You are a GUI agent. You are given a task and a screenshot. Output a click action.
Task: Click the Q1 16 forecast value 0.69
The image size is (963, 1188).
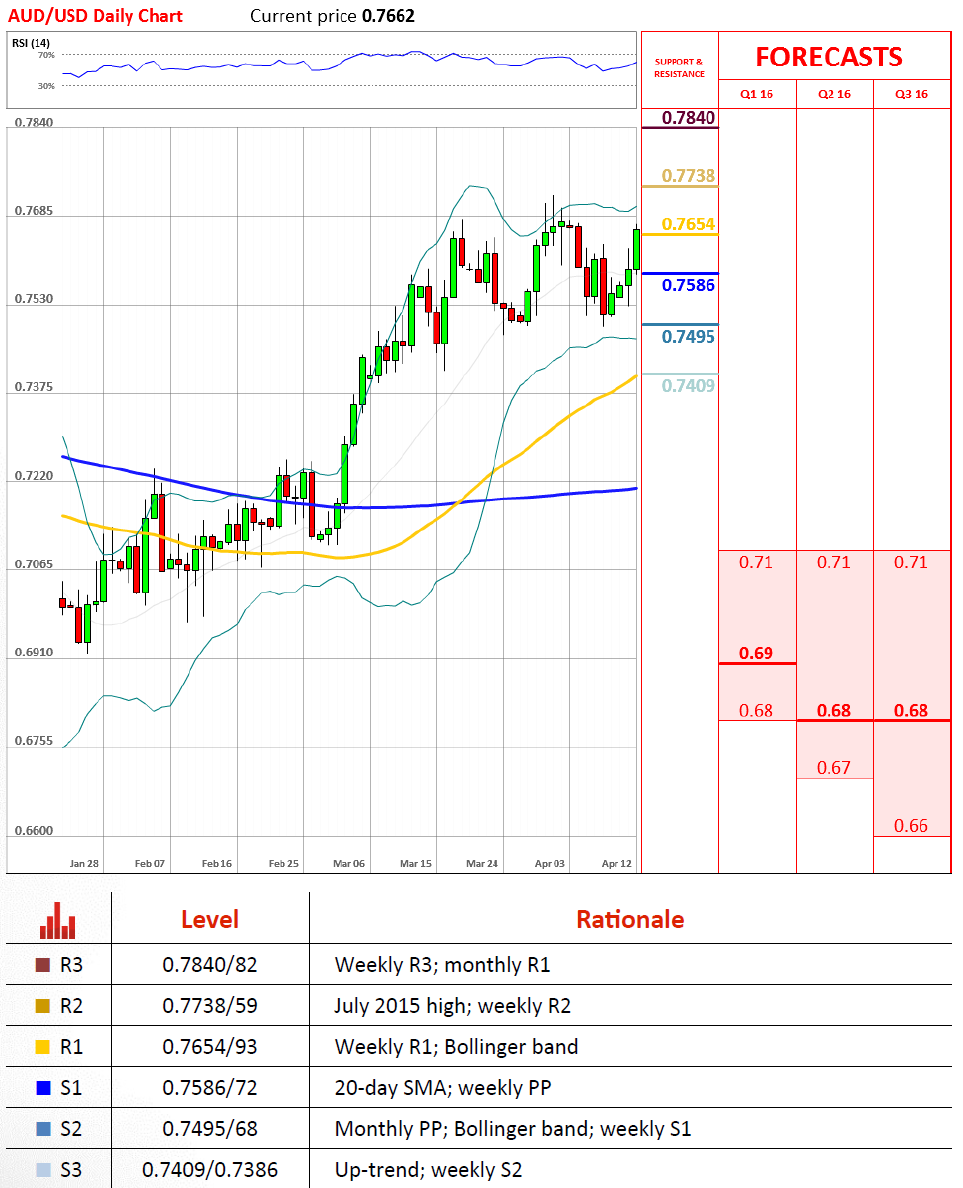point(756,653)
